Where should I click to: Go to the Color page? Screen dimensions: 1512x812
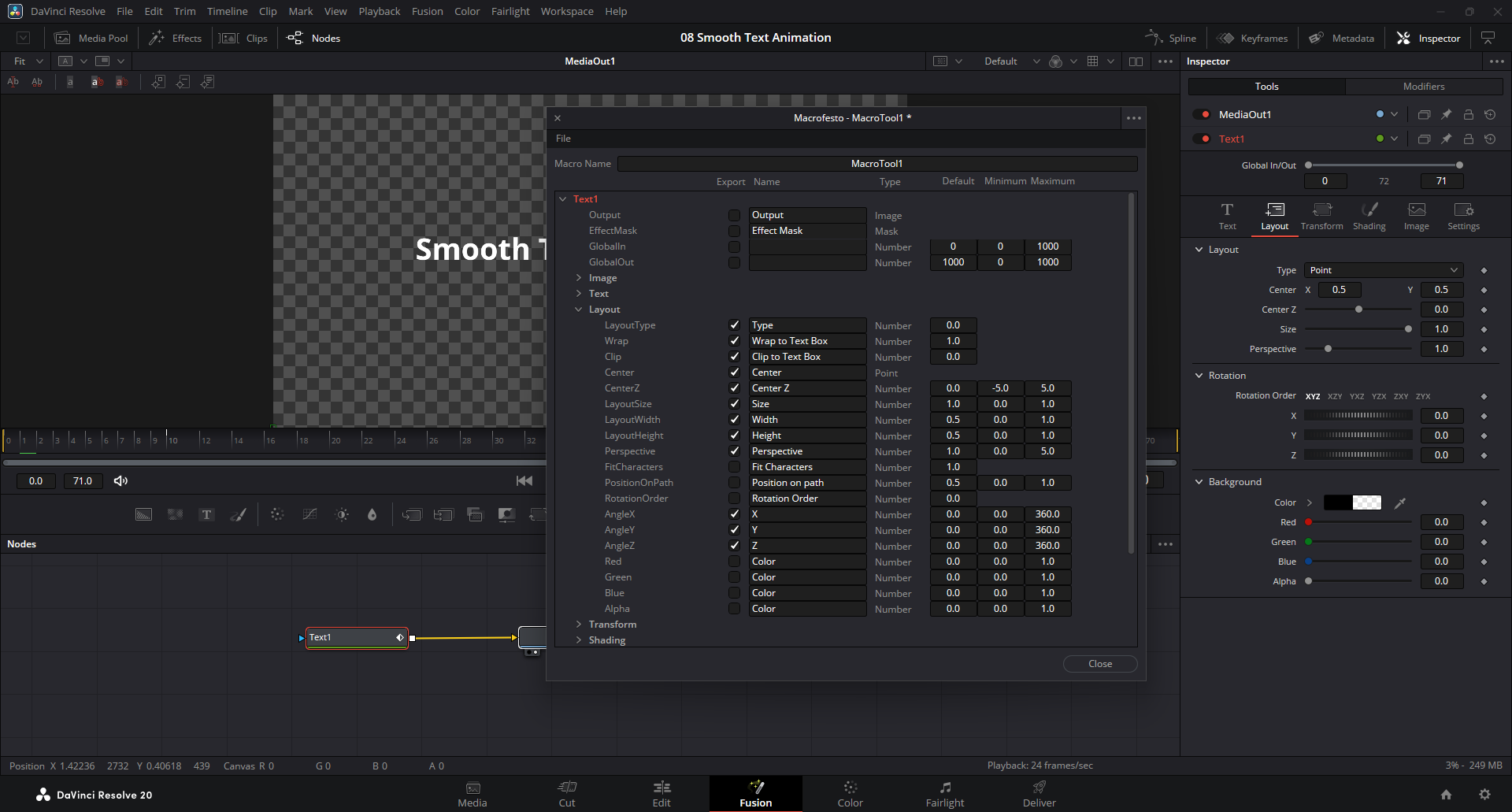pyautogui.click(x=850, y=793)
